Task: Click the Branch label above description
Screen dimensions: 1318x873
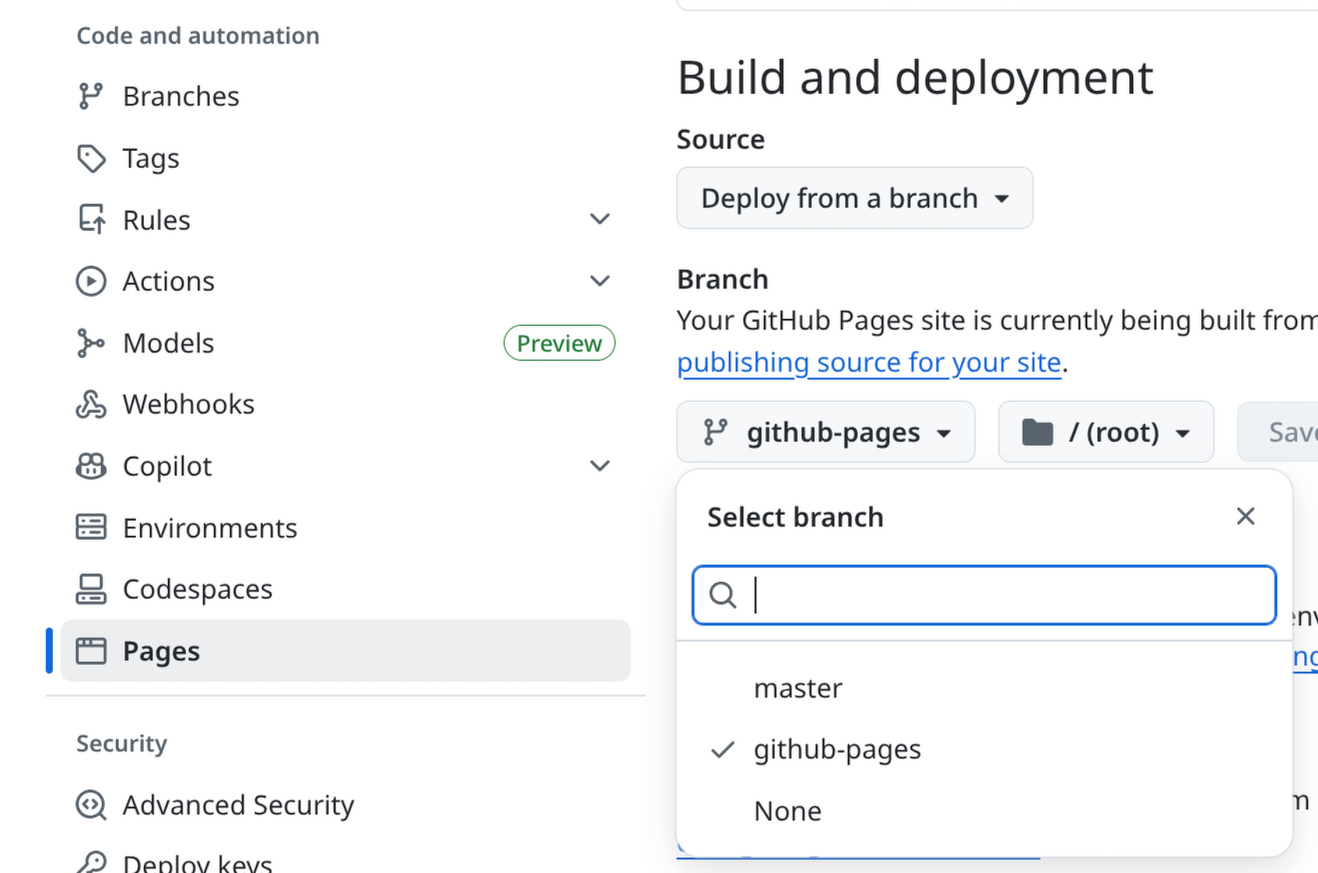Action: point(723,279)
